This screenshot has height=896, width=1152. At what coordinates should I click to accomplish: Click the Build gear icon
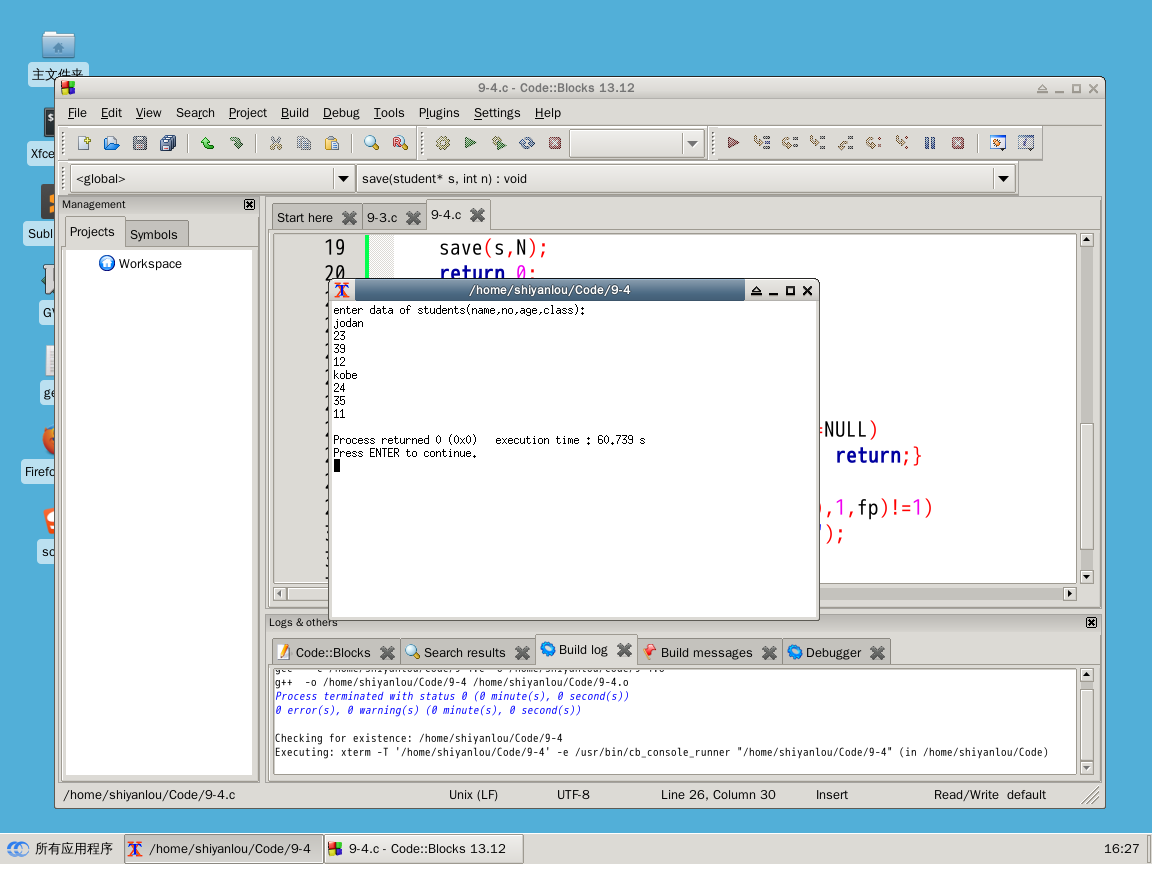pyautogui.click(x=443, y=143)
